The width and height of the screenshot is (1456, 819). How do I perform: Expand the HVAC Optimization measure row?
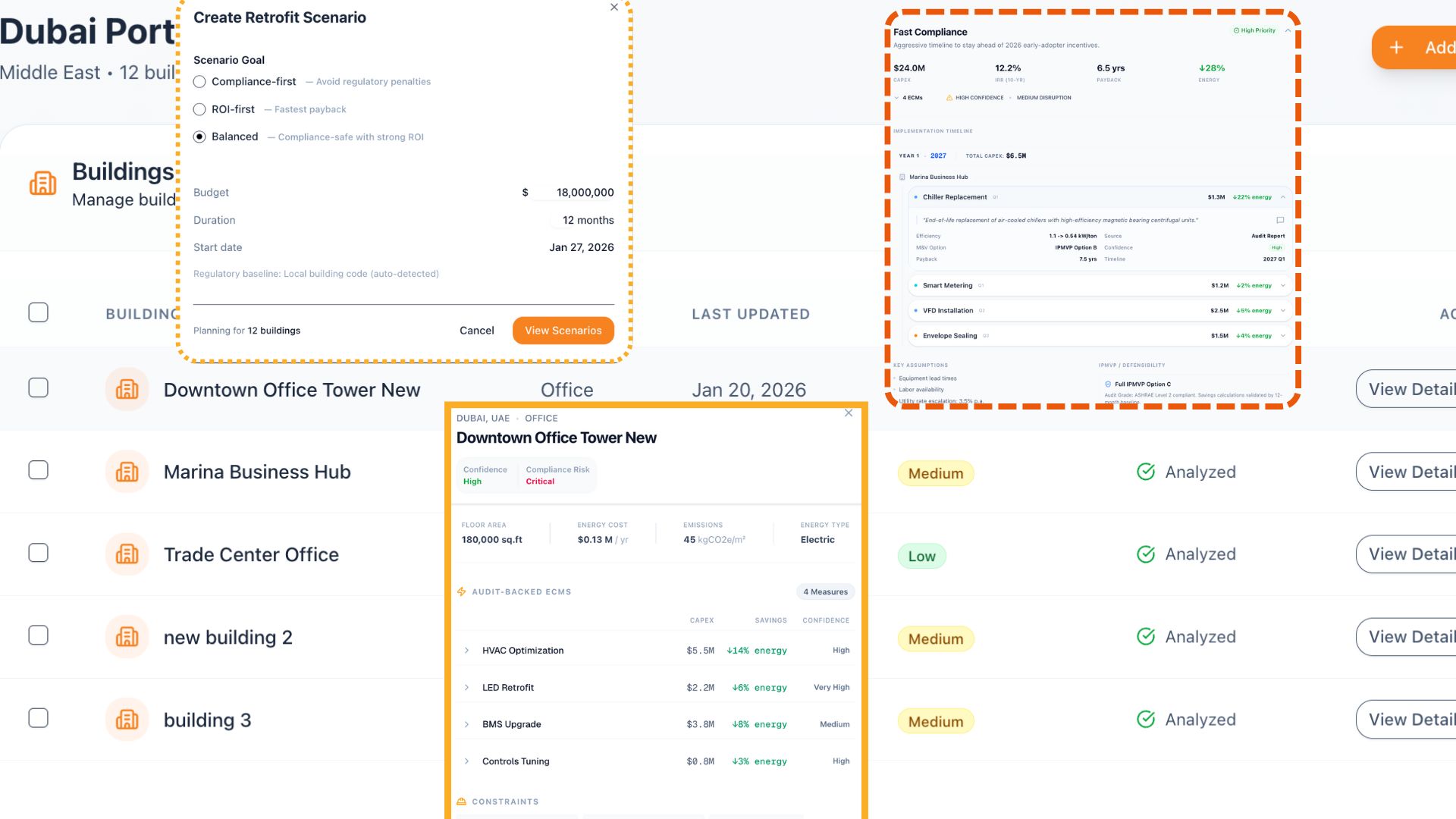466,651
